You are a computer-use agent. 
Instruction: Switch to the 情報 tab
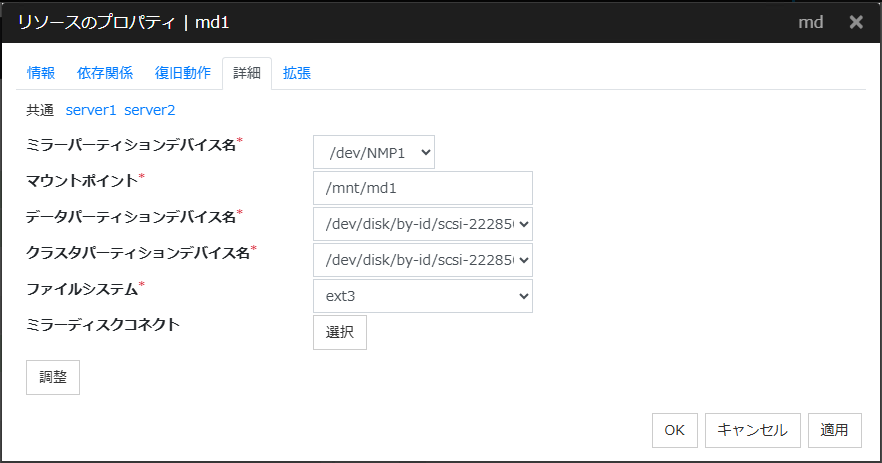(x=41, y=73)
